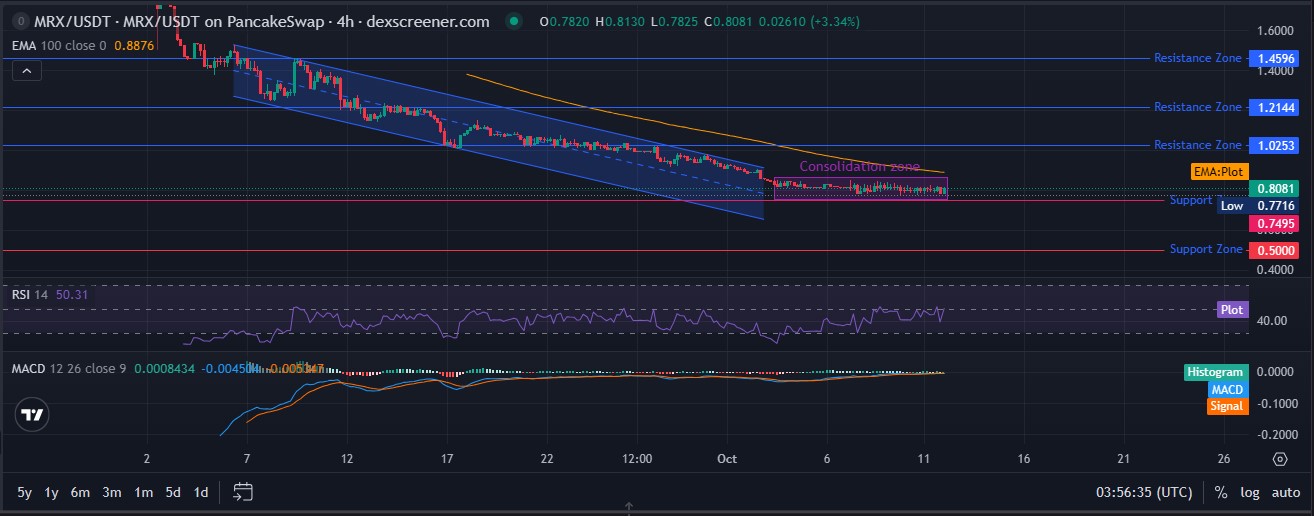
Task: Select the Support Zone text at 0.5000
Action: pos(1206,249)
